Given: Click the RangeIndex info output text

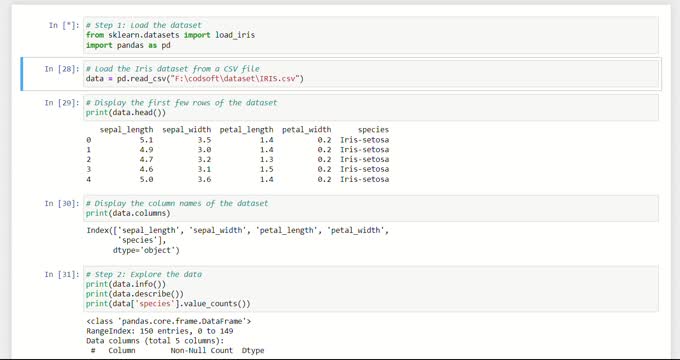Looking at the screenshot, I should [x=160, y=331].
